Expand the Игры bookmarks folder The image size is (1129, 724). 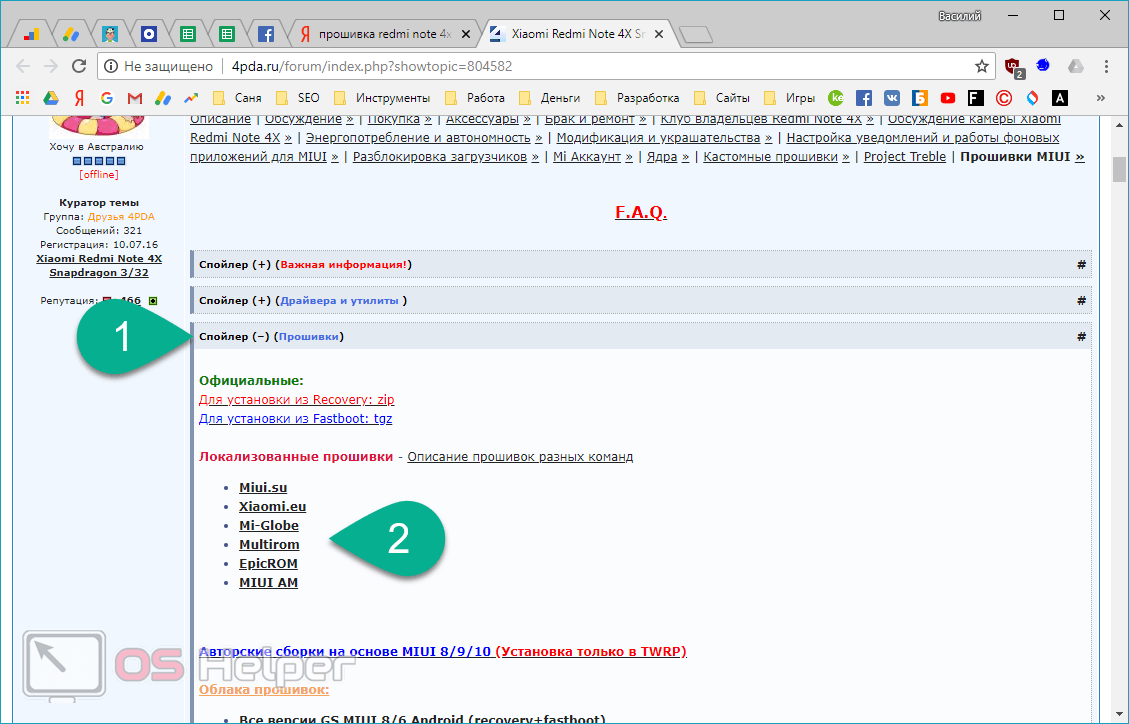coord(789,98)
